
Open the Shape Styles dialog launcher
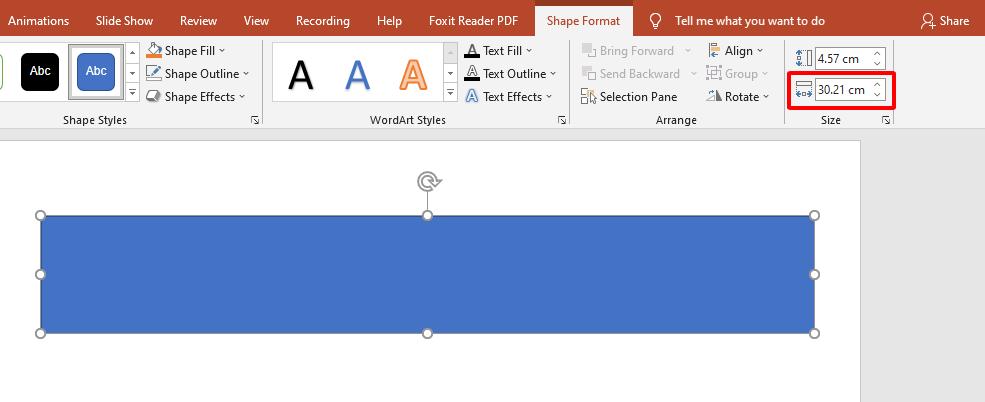tap(255, 120)
